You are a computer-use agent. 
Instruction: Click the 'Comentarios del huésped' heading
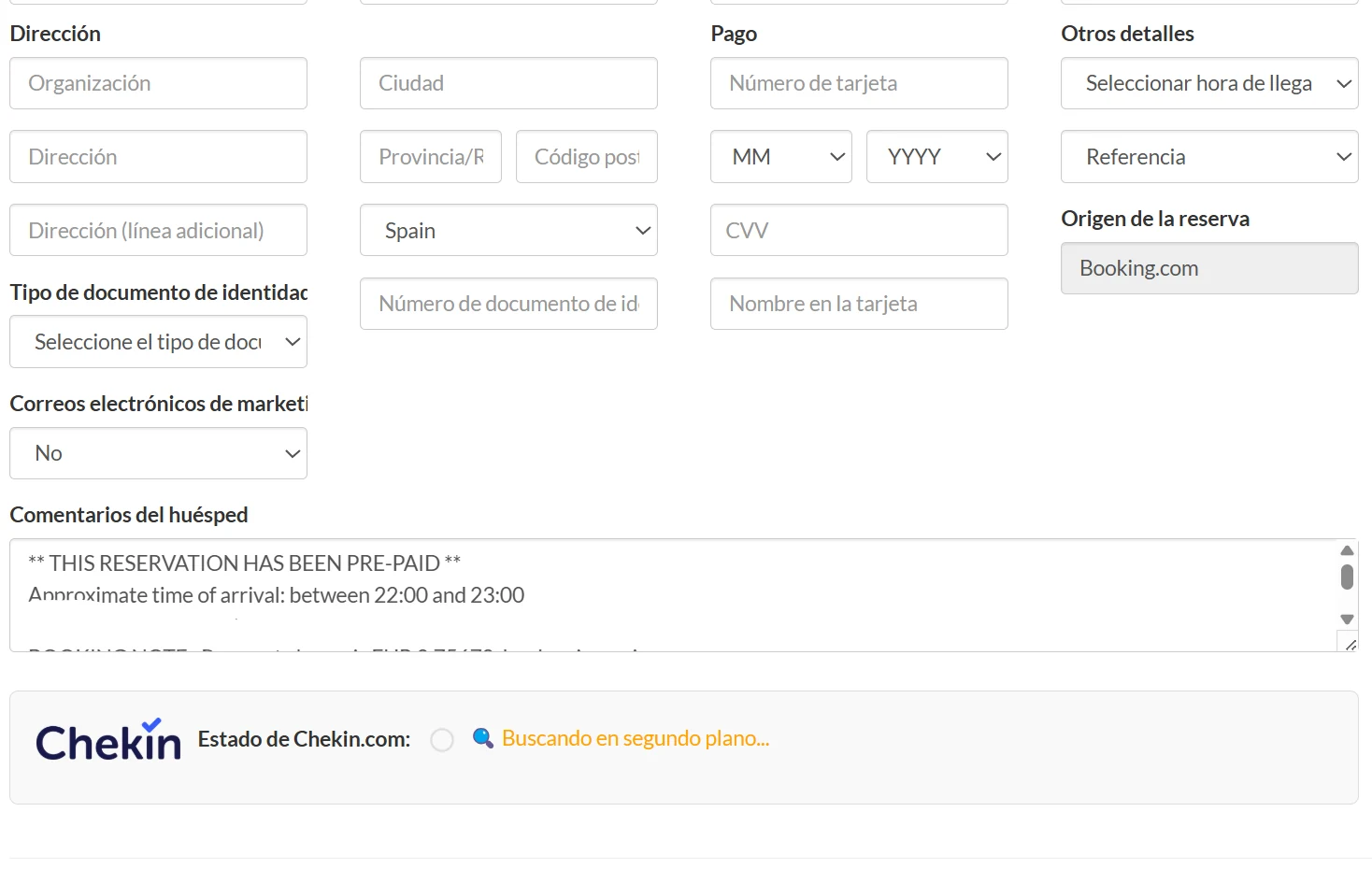129,515
